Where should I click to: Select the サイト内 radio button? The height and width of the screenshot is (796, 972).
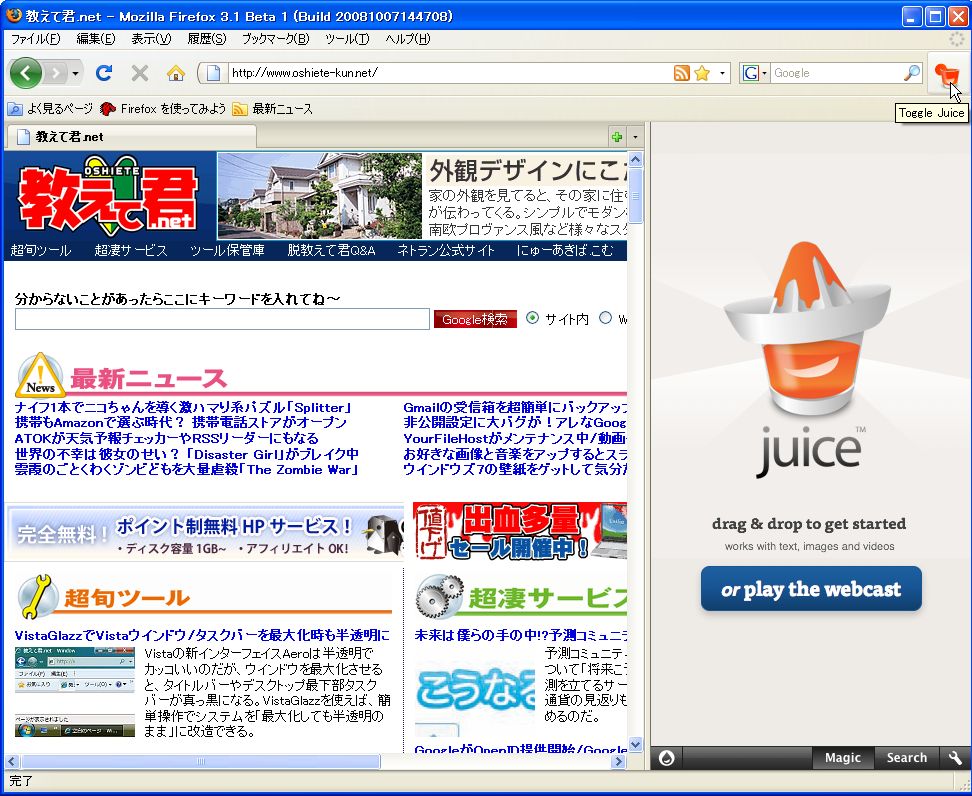pos(532,318)
